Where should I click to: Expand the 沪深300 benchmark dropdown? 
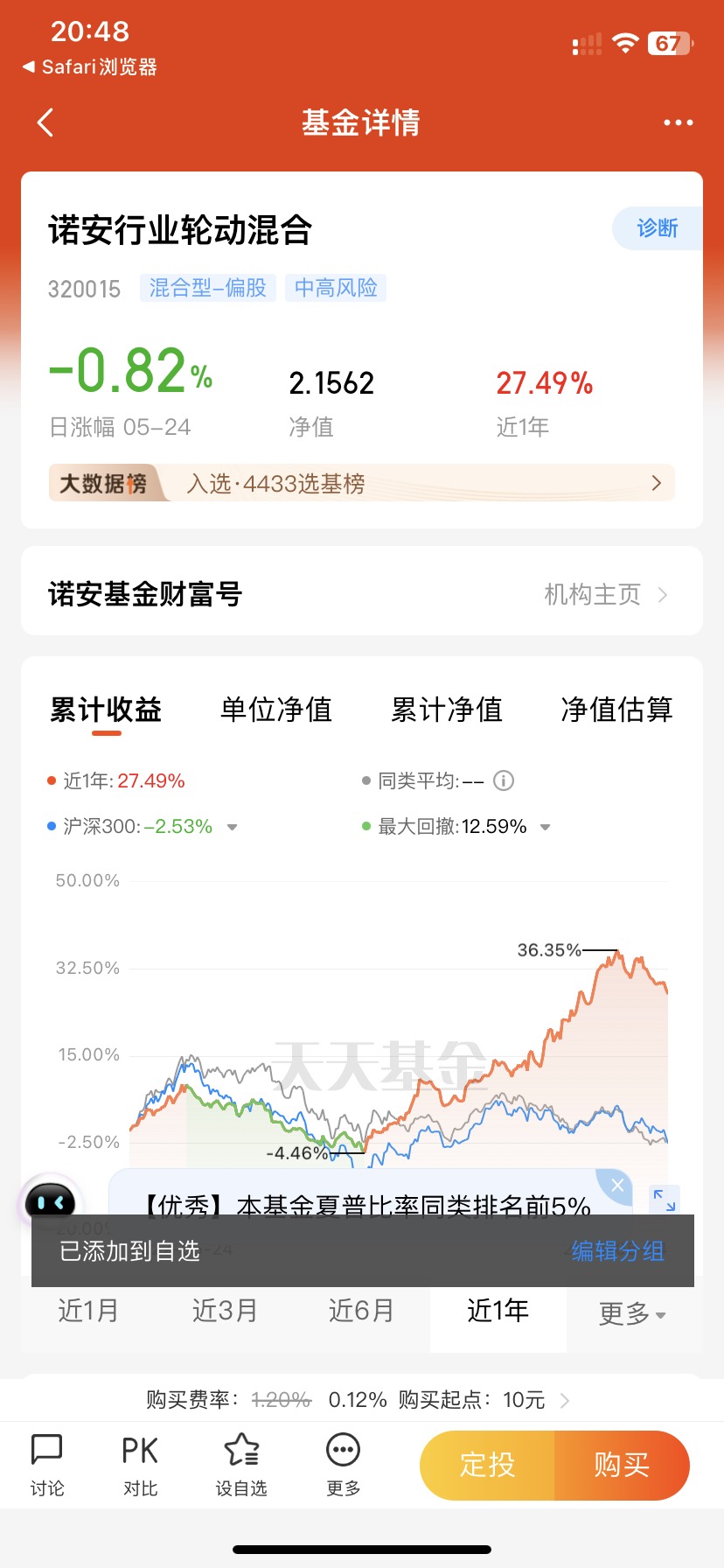(232, 827)
